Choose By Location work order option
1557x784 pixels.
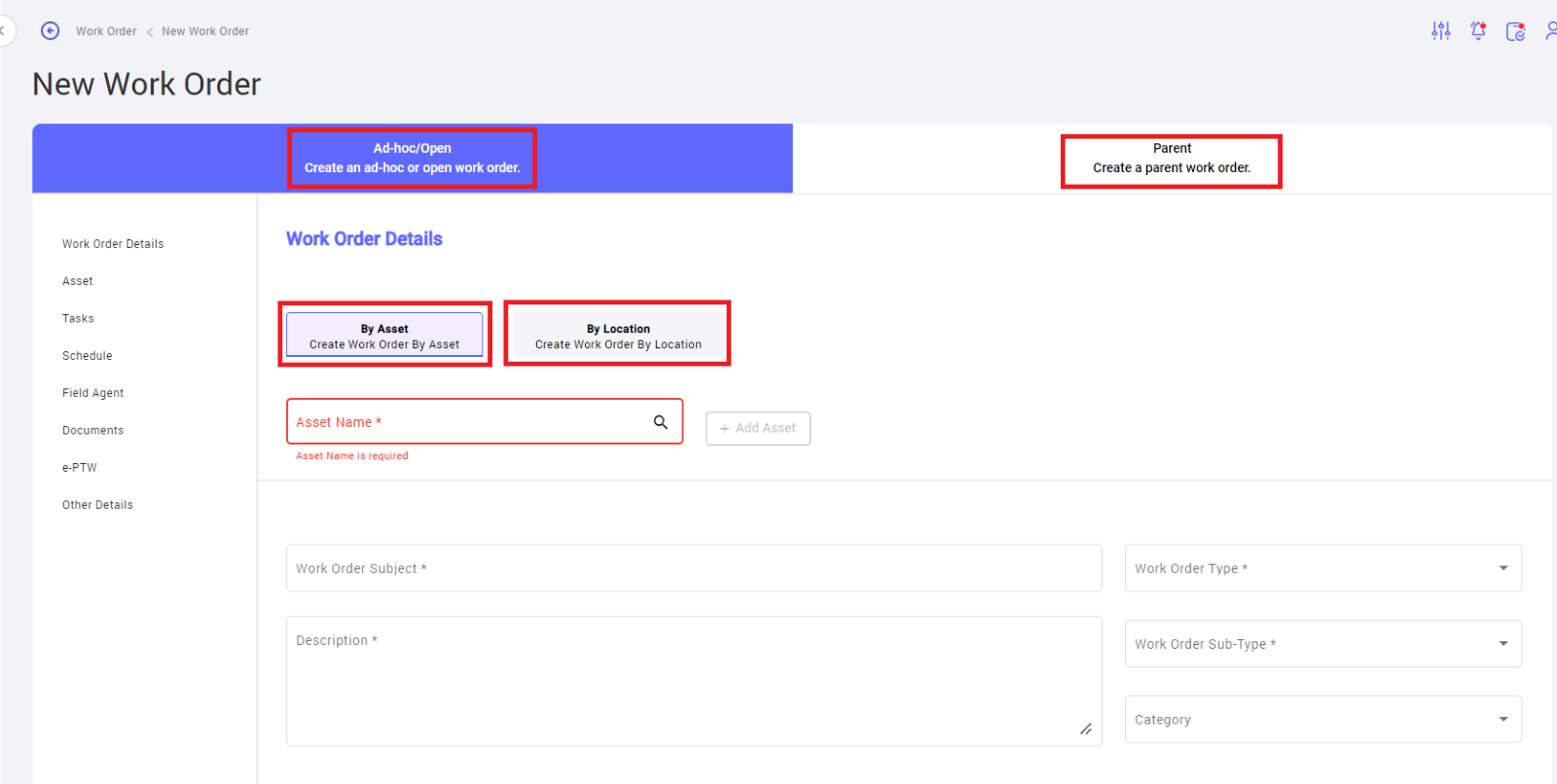coord(618,335)
